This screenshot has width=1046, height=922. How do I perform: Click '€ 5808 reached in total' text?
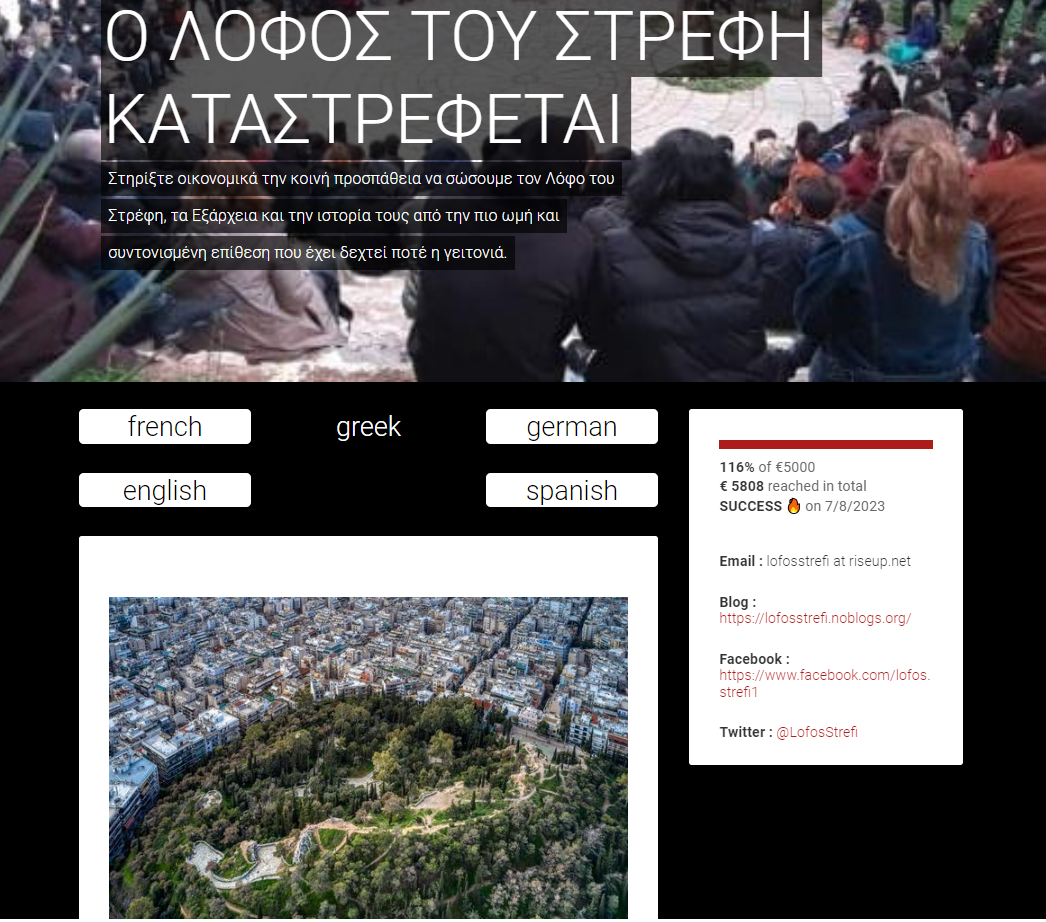(x=793, y=486)
